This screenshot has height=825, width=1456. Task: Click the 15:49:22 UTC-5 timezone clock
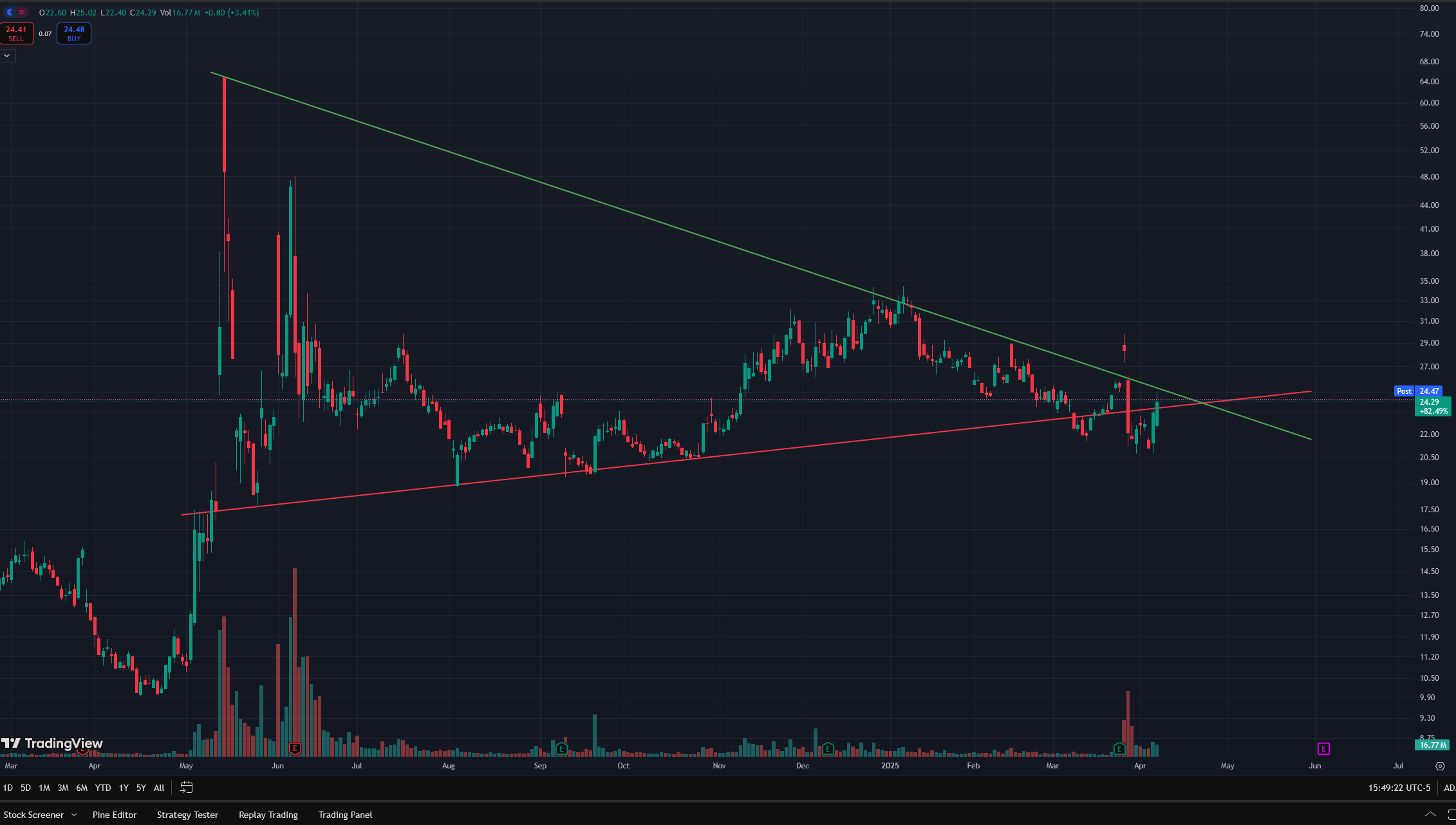click(x=1399, y=788)
